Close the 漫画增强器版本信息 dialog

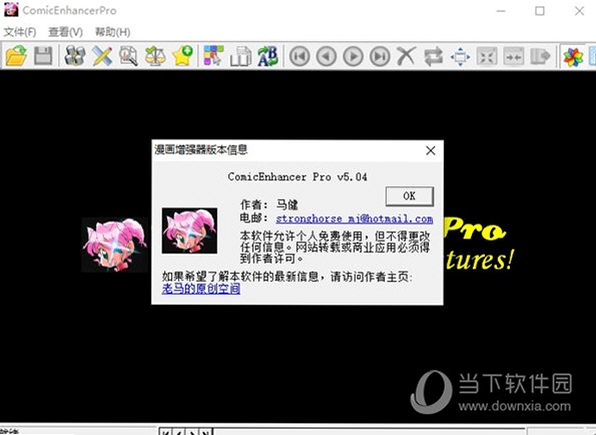click(x=430, y=151)
